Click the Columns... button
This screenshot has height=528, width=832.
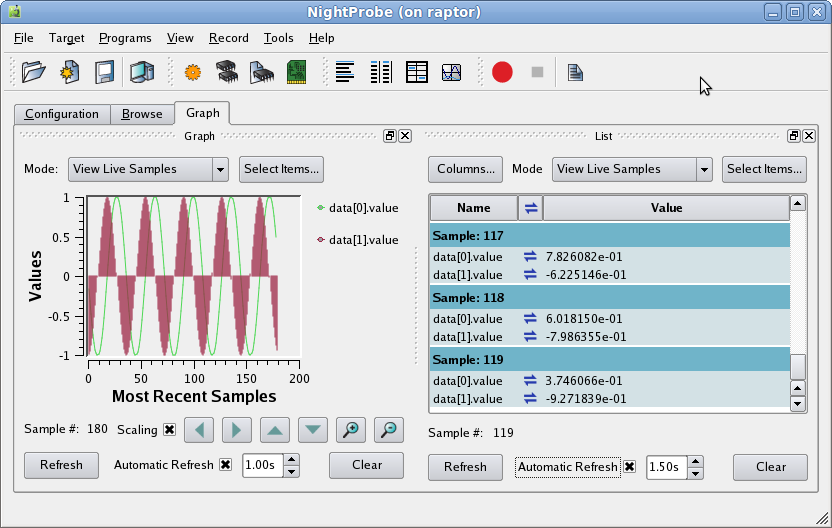(465, 169)
